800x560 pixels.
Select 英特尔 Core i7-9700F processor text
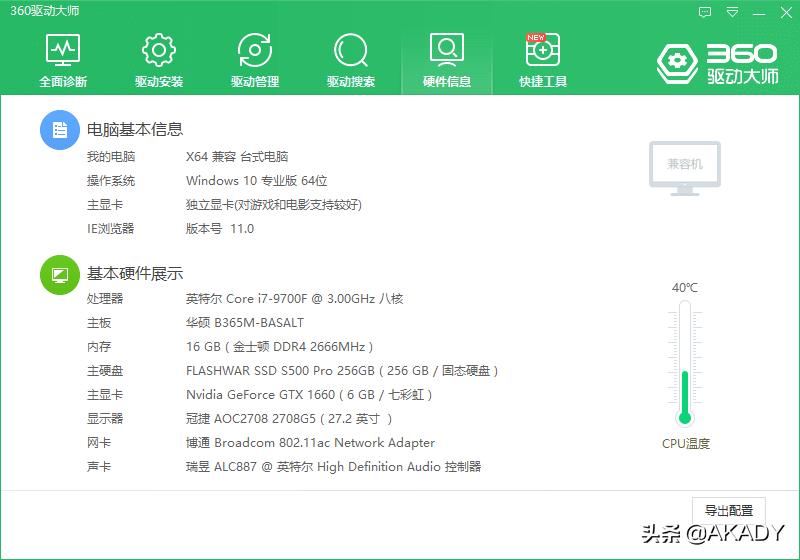tap(294, 299)
